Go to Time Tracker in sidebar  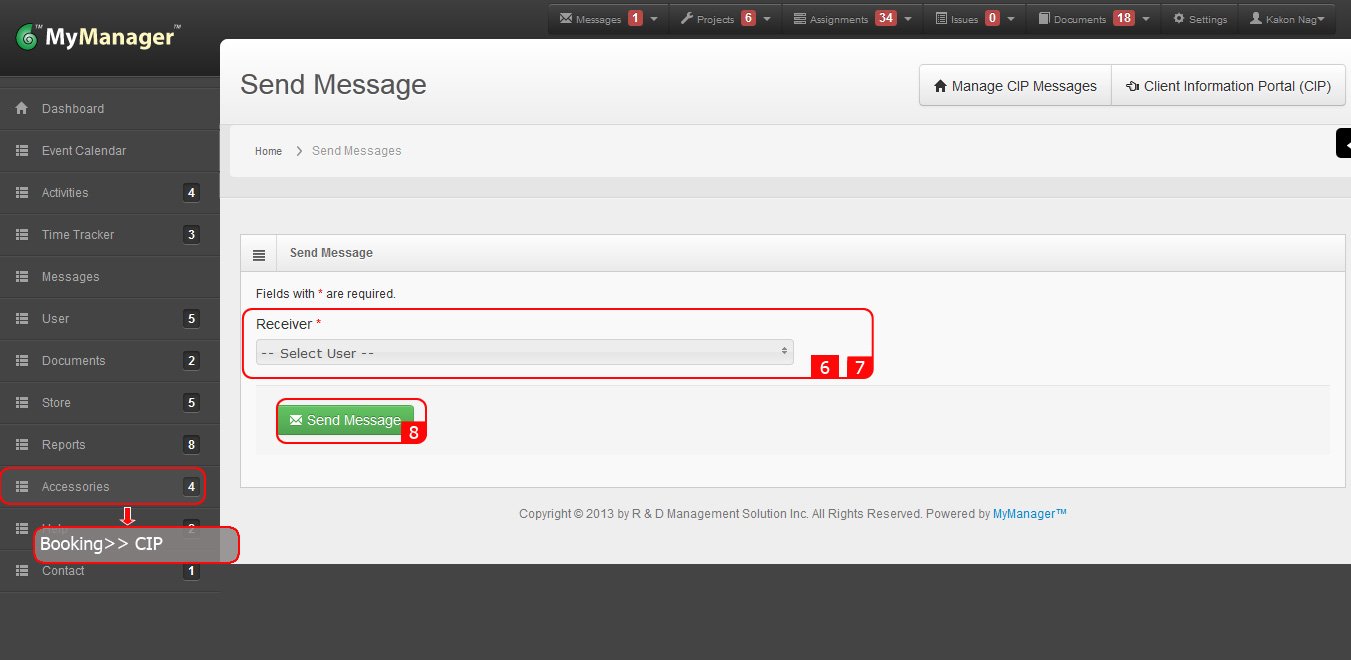click(x=78, y=235)
